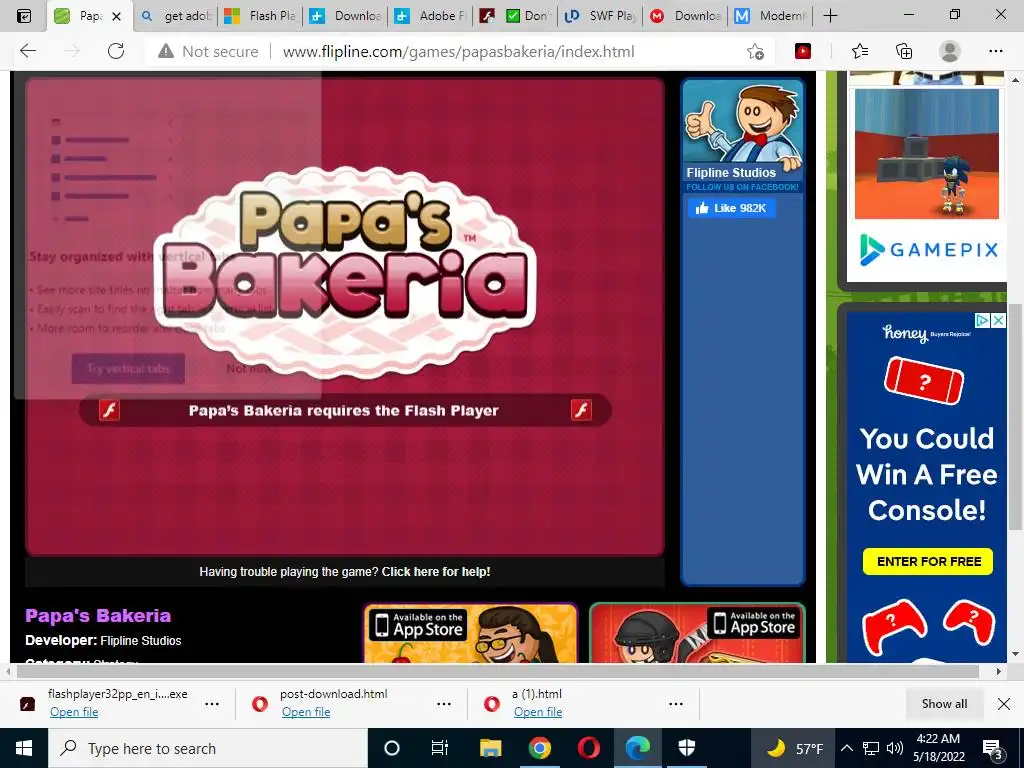Launch File Explorer from taskbar
Screen dimensions: 1024x768
(490, 748)
